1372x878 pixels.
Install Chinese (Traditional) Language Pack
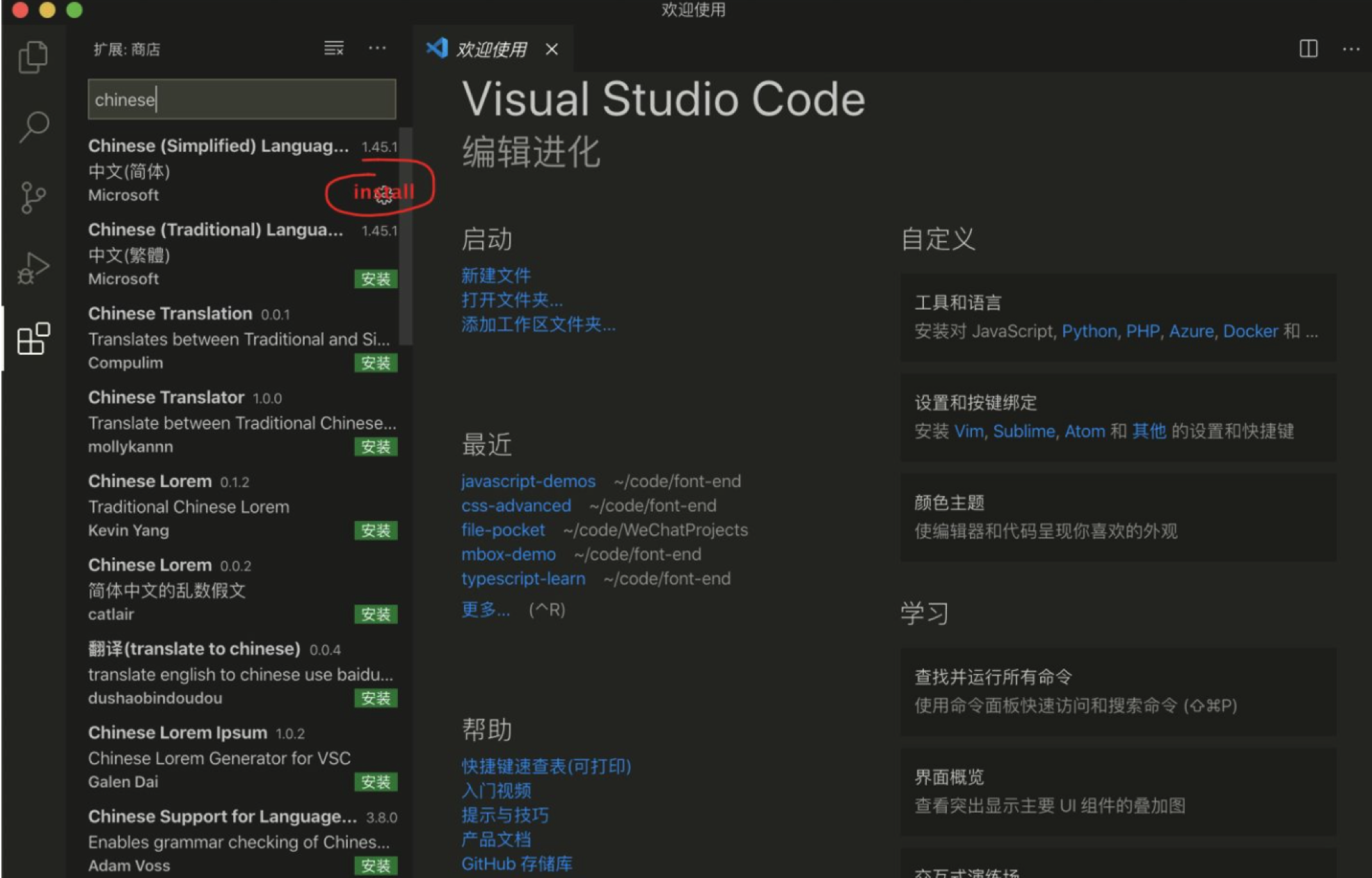(376, 279)
